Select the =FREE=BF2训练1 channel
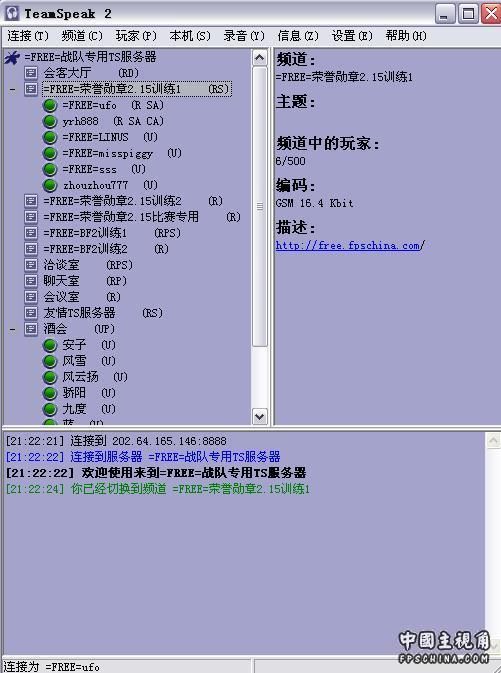Viewport: 501px width, 673px height. pyautogui.click(x=112, y=233)
